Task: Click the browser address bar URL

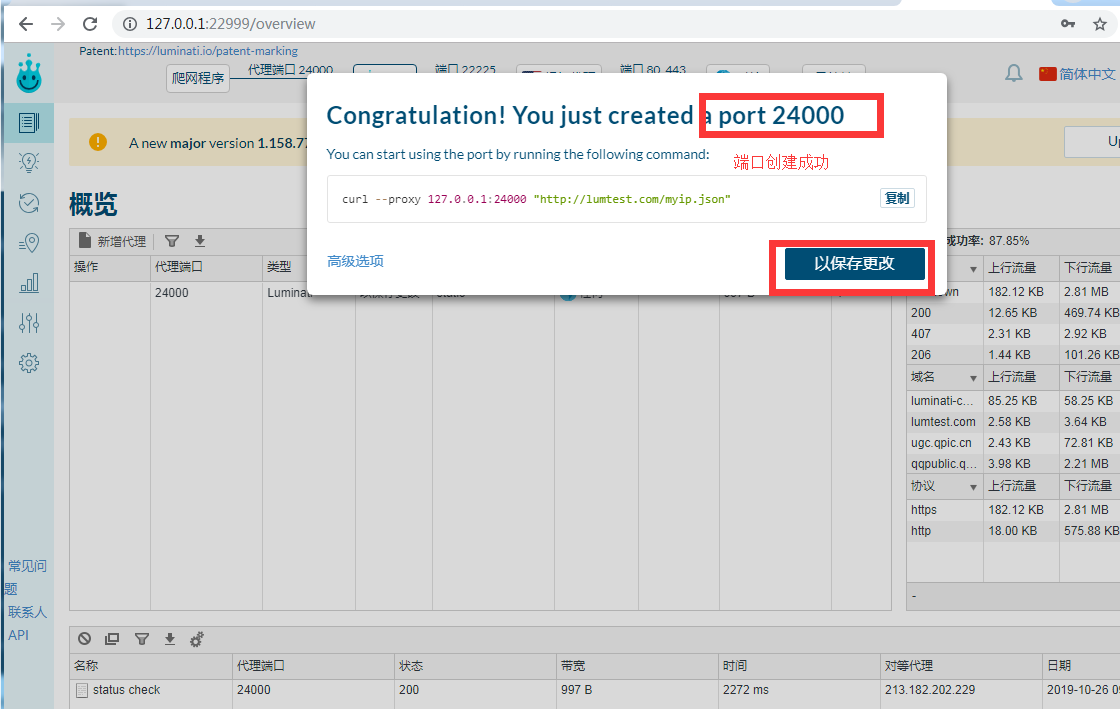Action: 231,24
